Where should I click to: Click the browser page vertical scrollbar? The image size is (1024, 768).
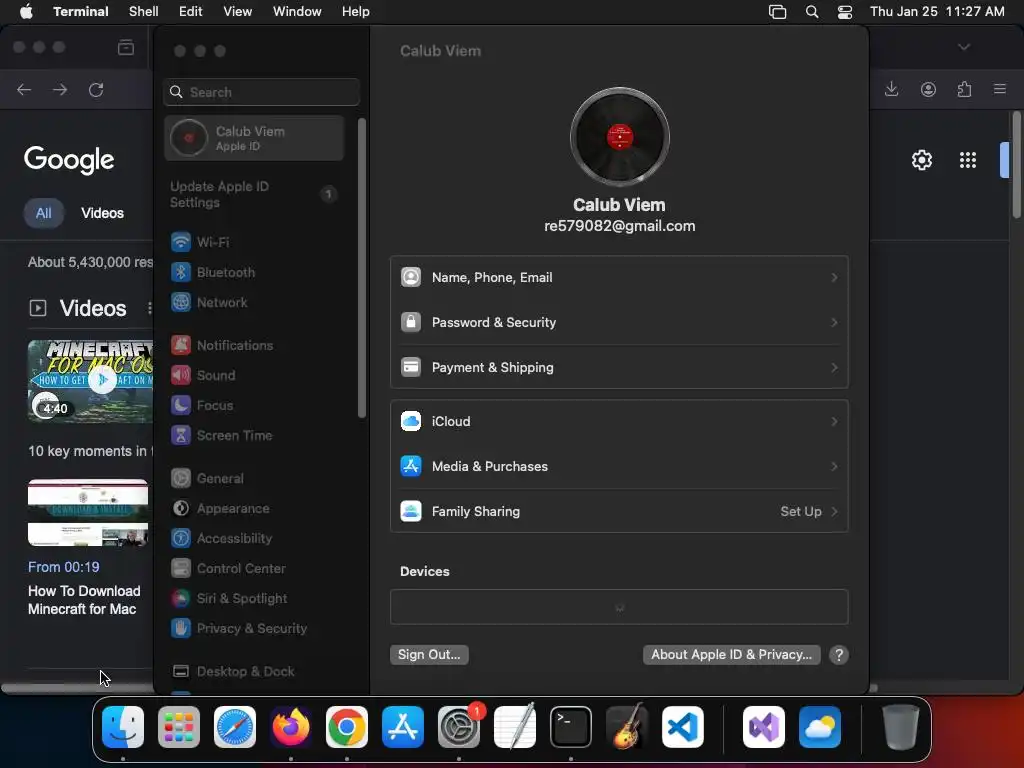click(x=1016, y=165)
